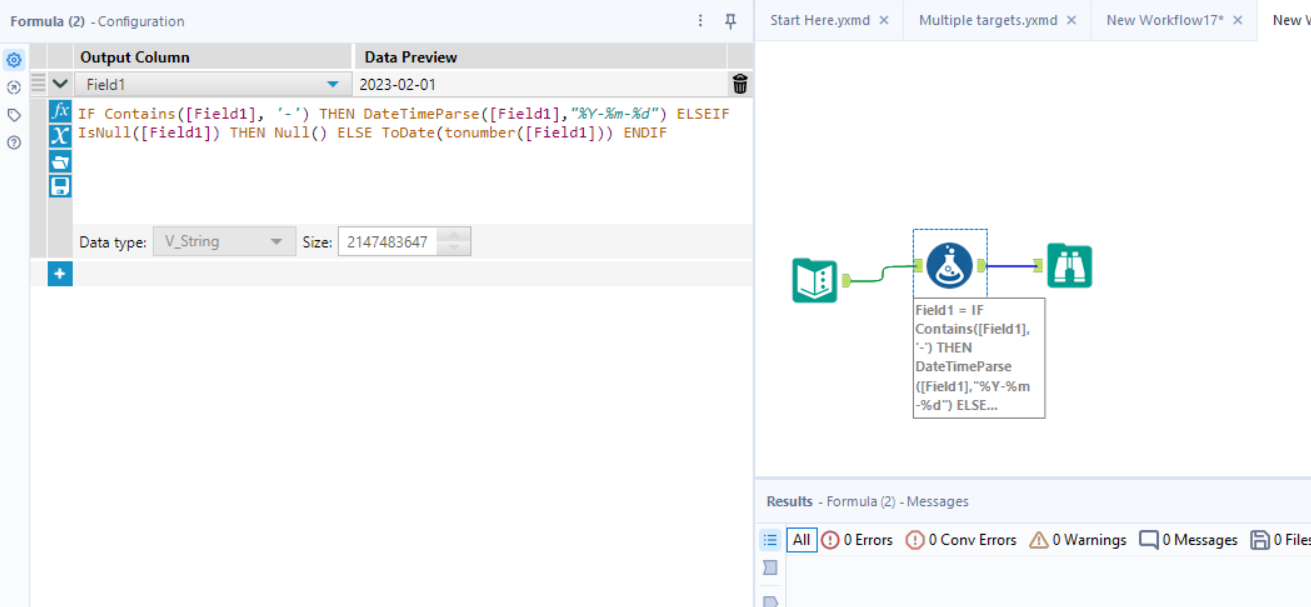Open the Field1 output column dropdown
The height and width of the screenshot is (607, 1311).
(332, 84)
